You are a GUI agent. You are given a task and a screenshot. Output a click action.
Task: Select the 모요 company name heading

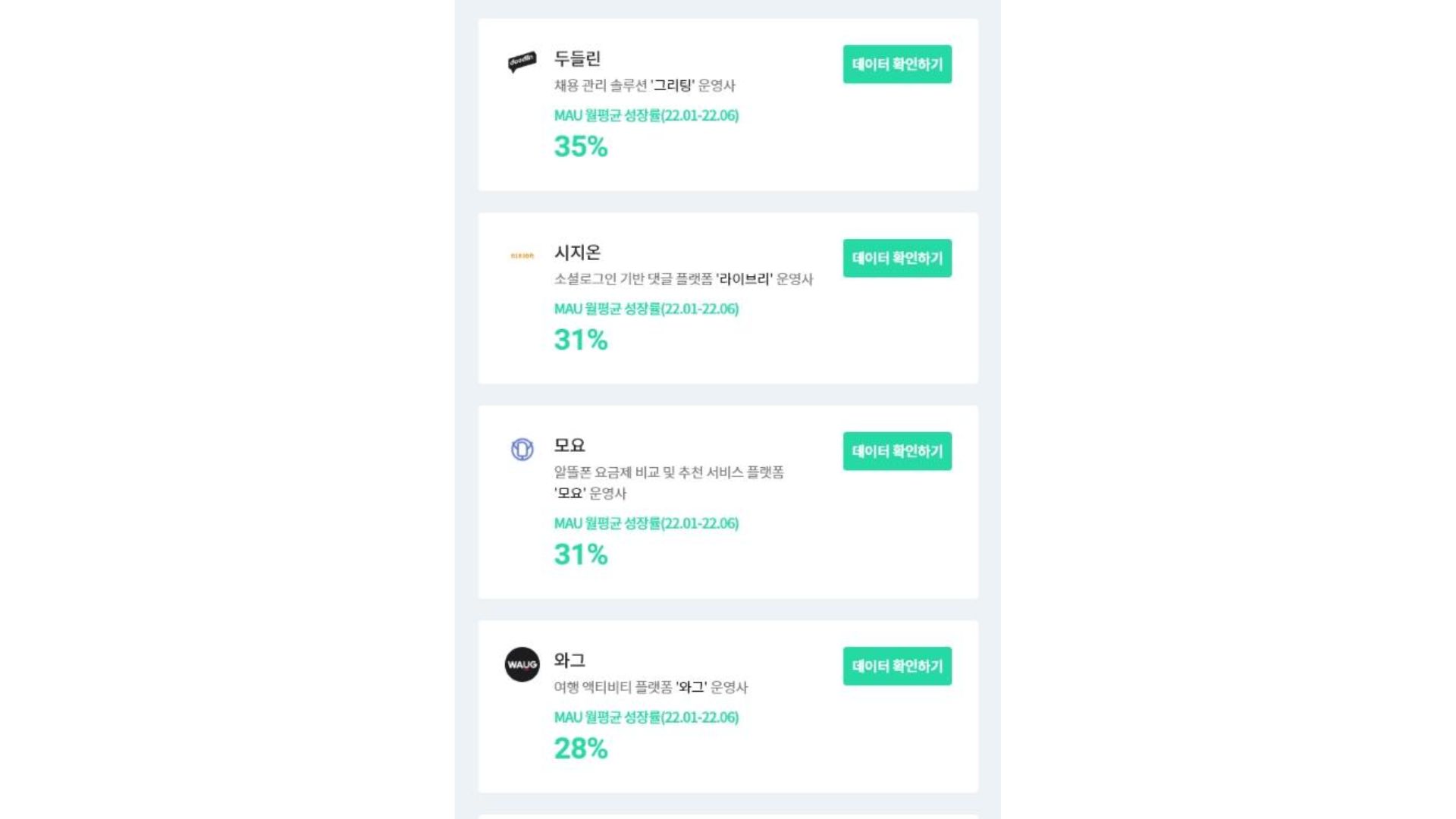pyautogui.click(x=570, y=445)
